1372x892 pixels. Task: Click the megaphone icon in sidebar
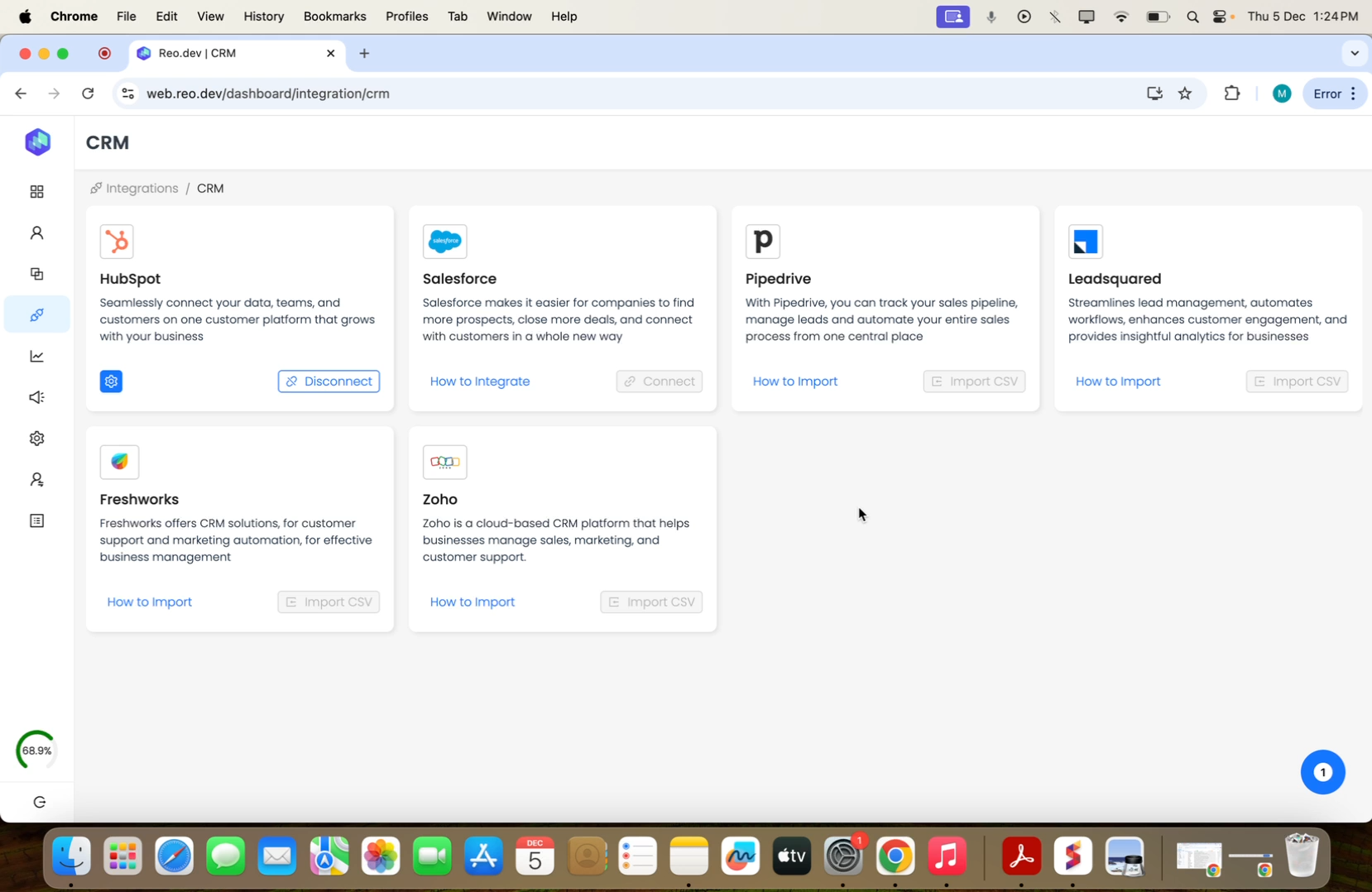(x=37, y=397)
